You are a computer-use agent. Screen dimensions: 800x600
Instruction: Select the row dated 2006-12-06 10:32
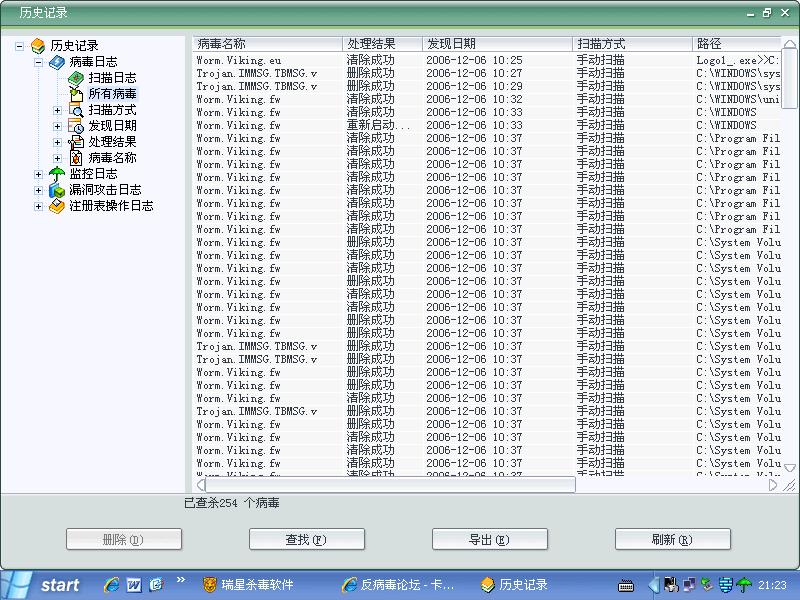click(487, 99)
